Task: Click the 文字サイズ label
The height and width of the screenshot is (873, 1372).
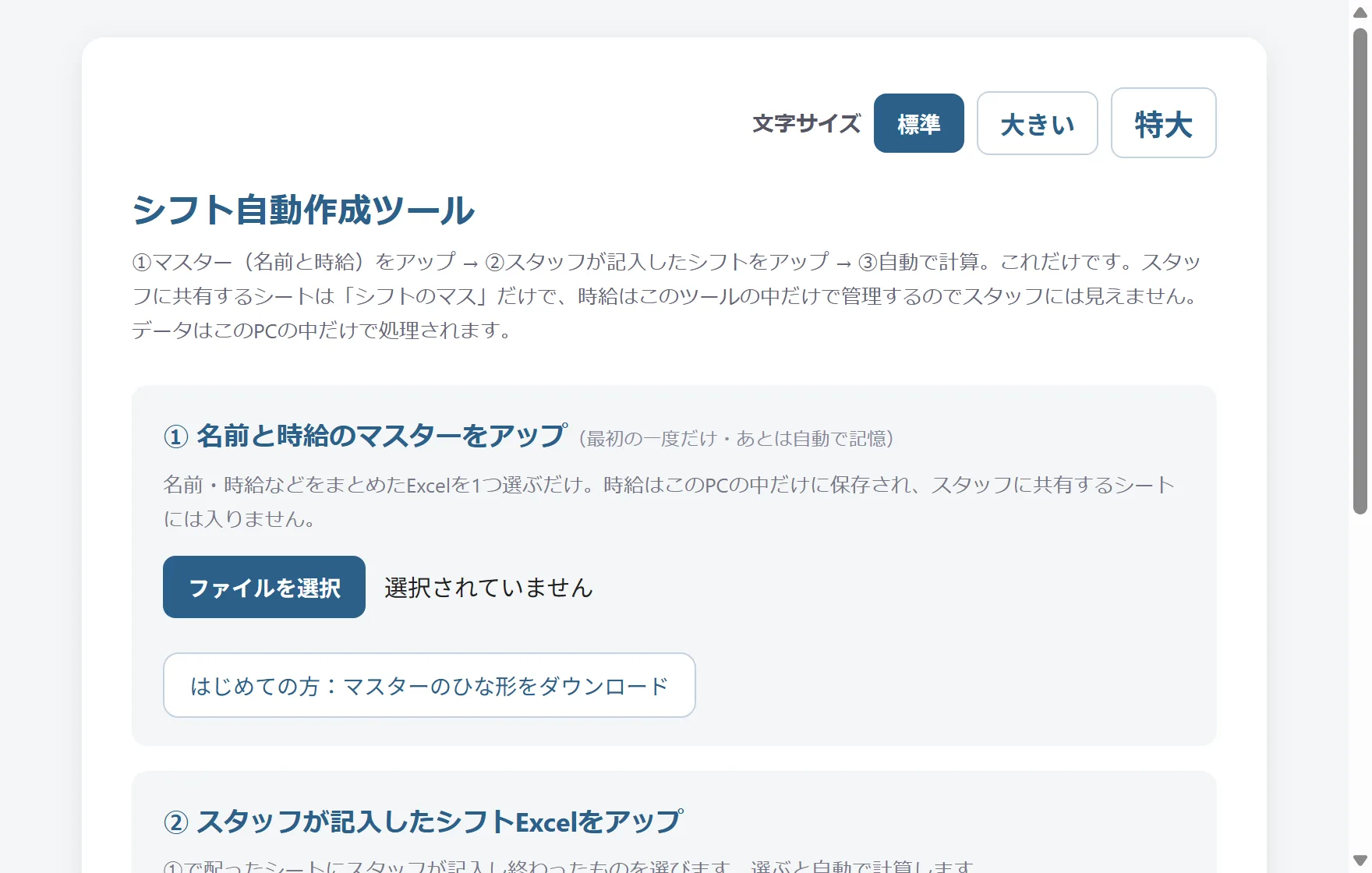Action: click(806, 123)
